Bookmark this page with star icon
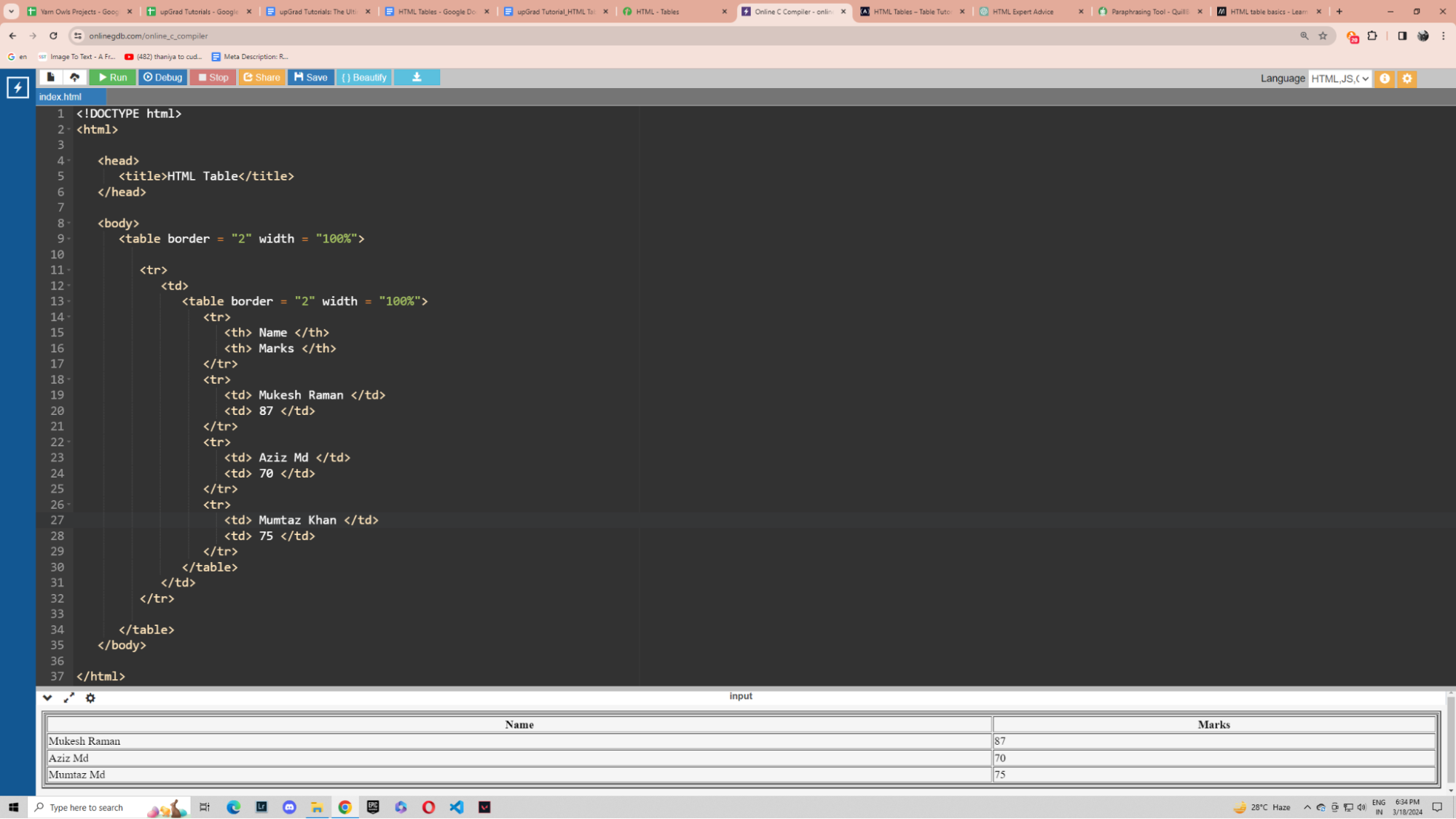This screenshot has height=819, width=1456. click(x=1323, y=36)
